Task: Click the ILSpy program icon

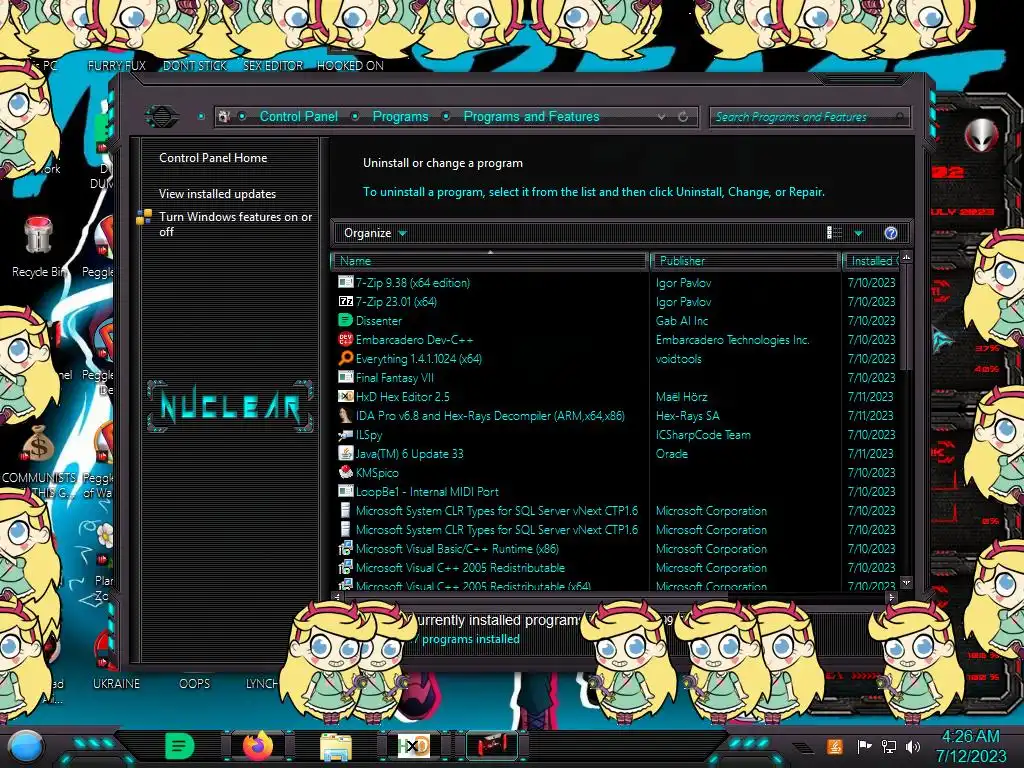Action: pos(345,434)
